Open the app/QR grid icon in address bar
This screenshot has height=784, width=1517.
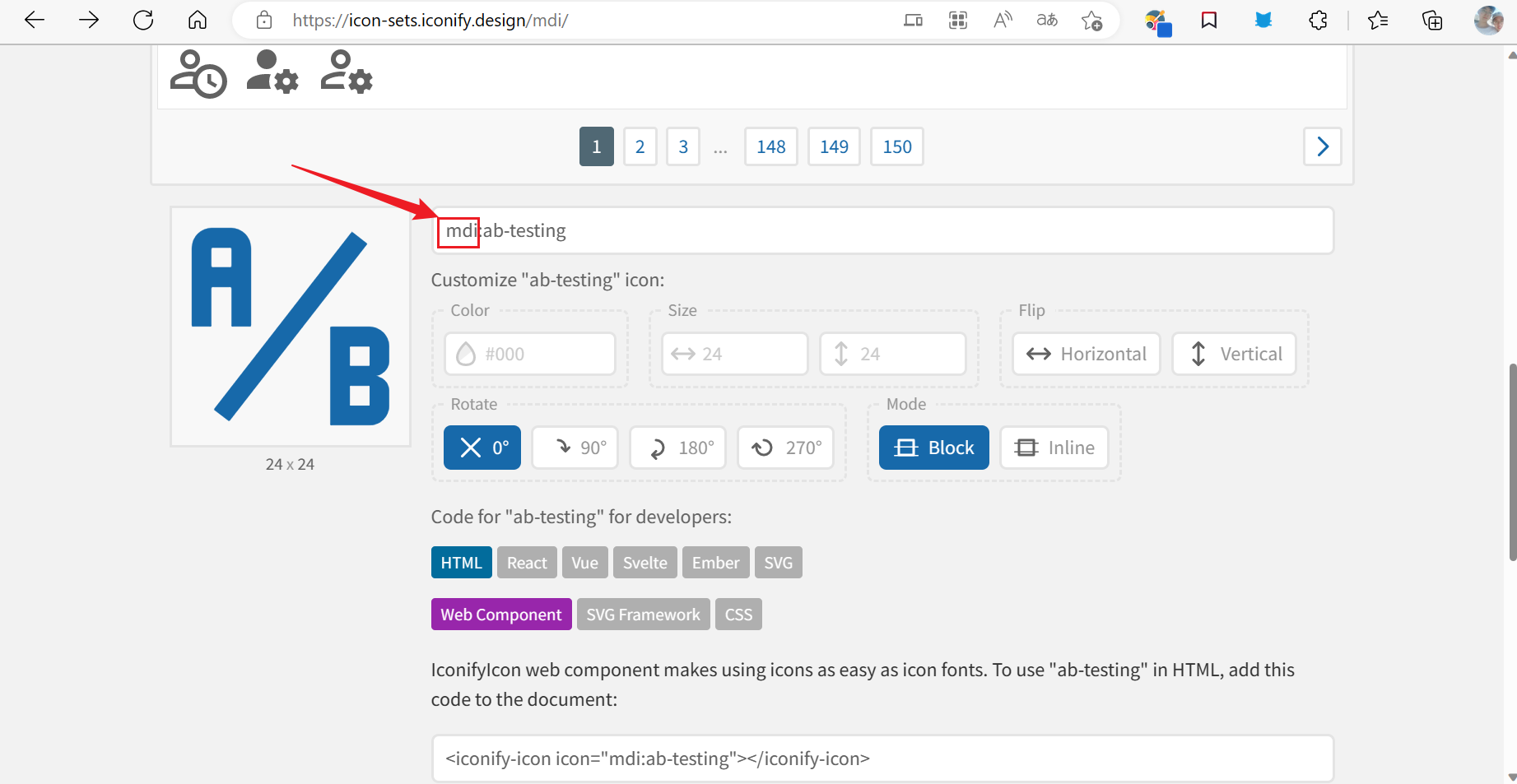coord(958,20)
